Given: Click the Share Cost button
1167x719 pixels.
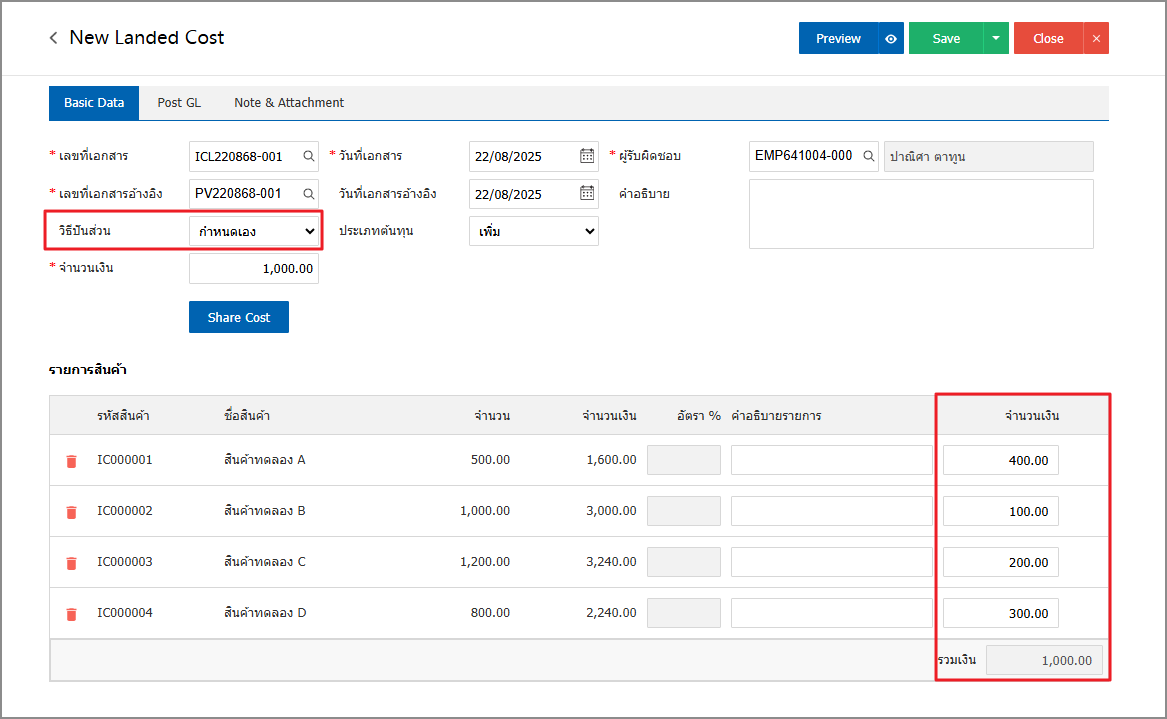Looking at the screenshot, I should pos(238,317).
